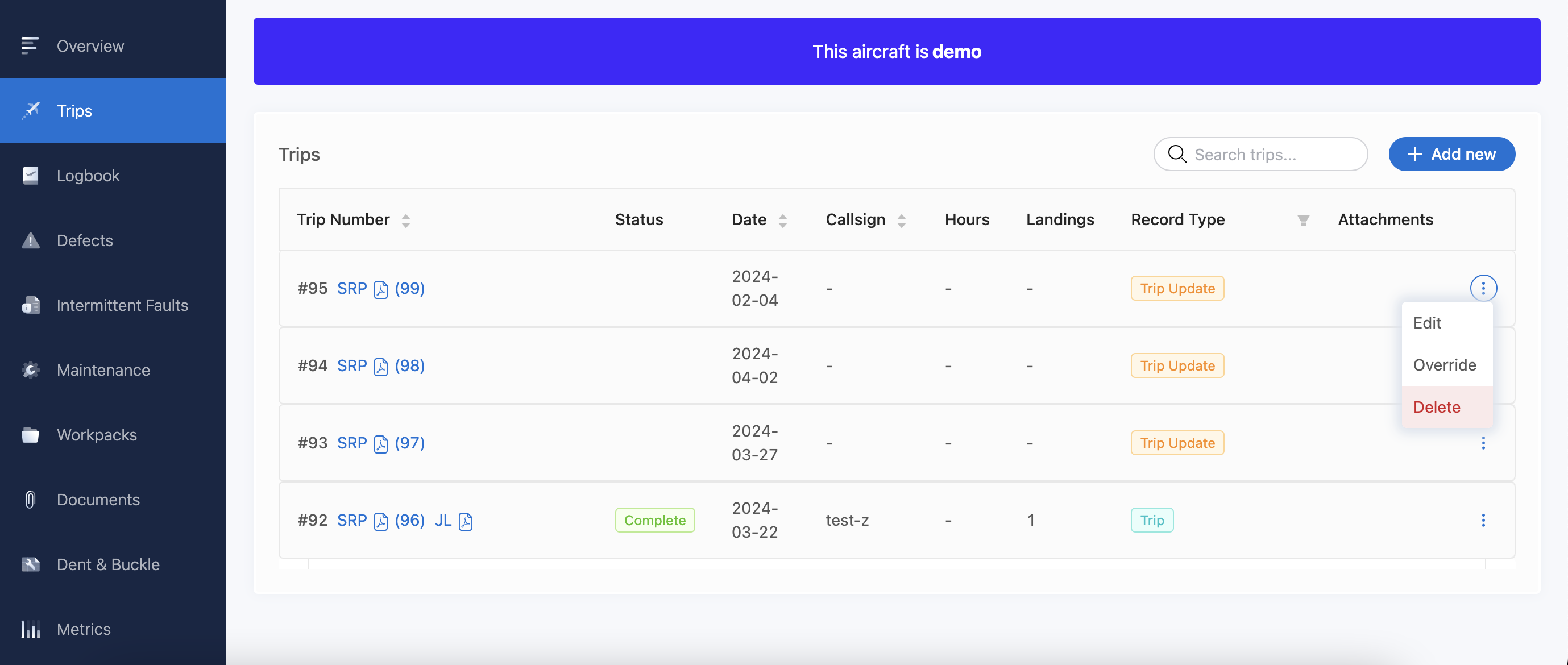Filter by Record Type funnel icon

pos(1302,219)
